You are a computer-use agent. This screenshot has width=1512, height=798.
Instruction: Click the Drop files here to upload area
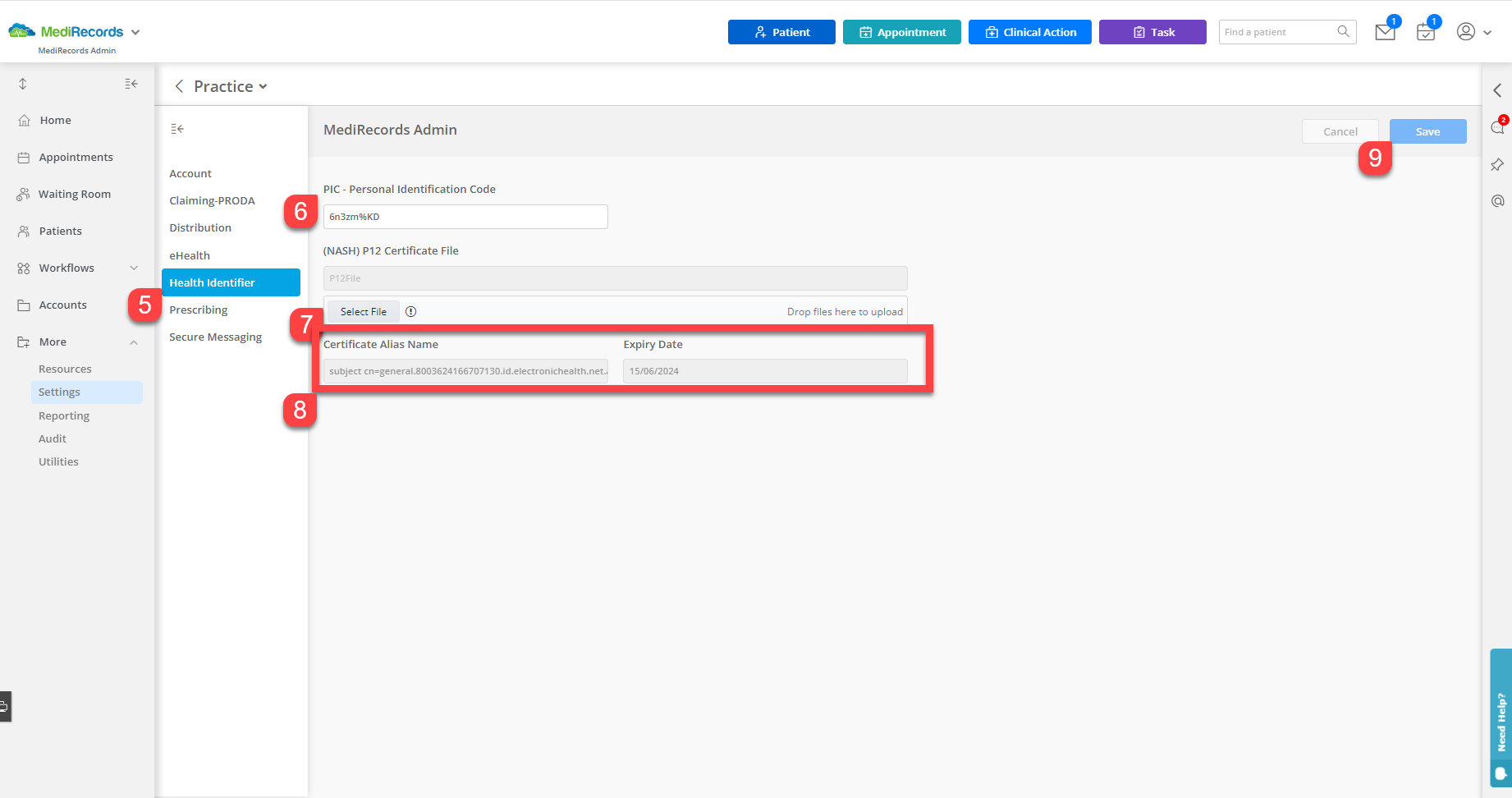845,312
